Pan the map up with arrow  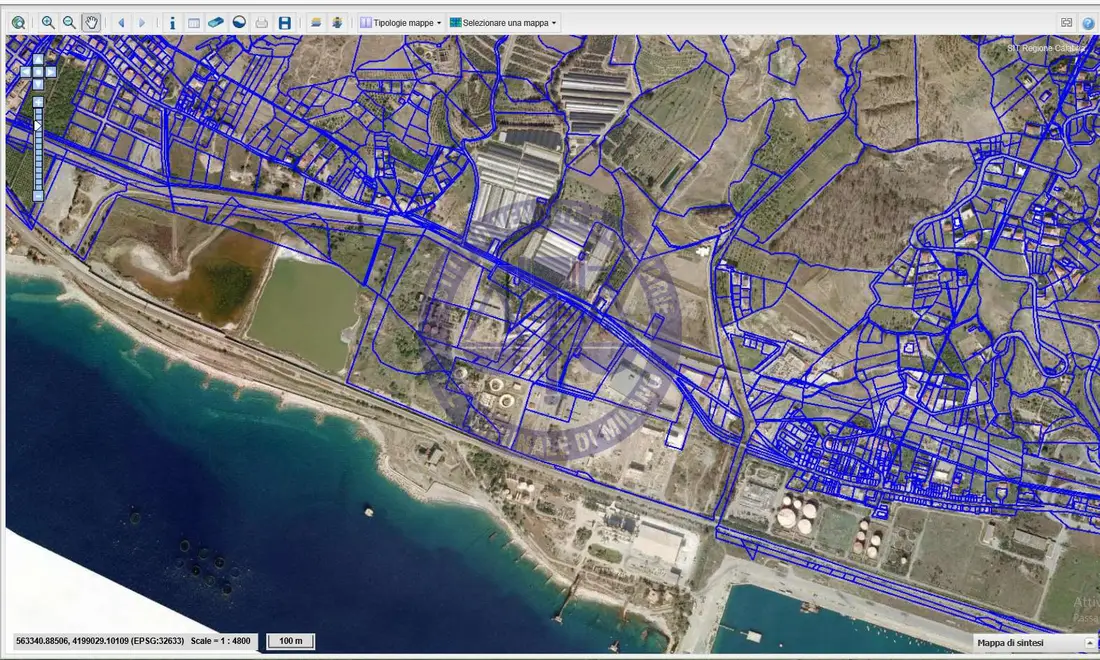tap(38, 60)
